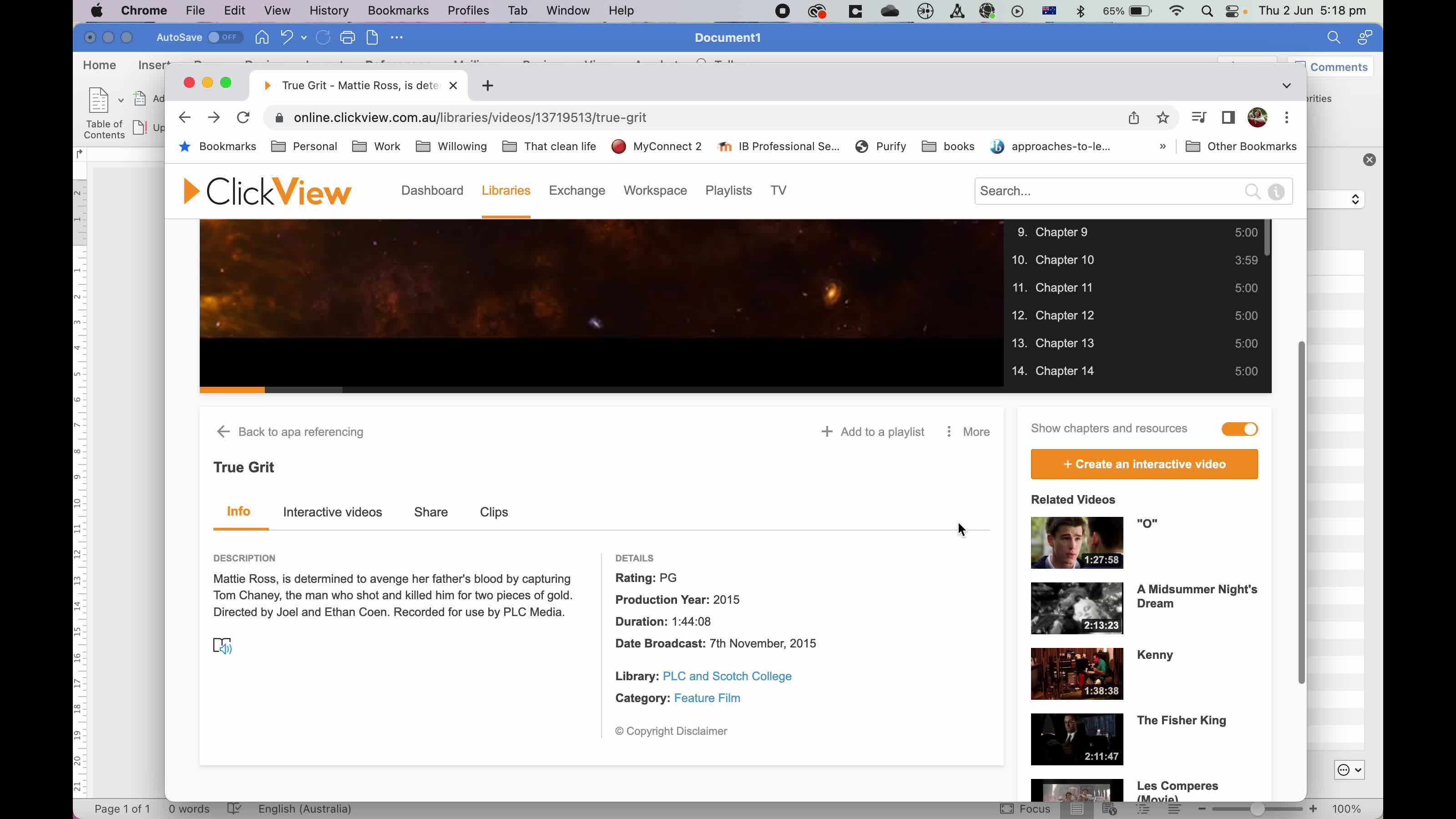Click Word new document icon
This screenshot has width=1456, height=819.
tap(372, 37)
